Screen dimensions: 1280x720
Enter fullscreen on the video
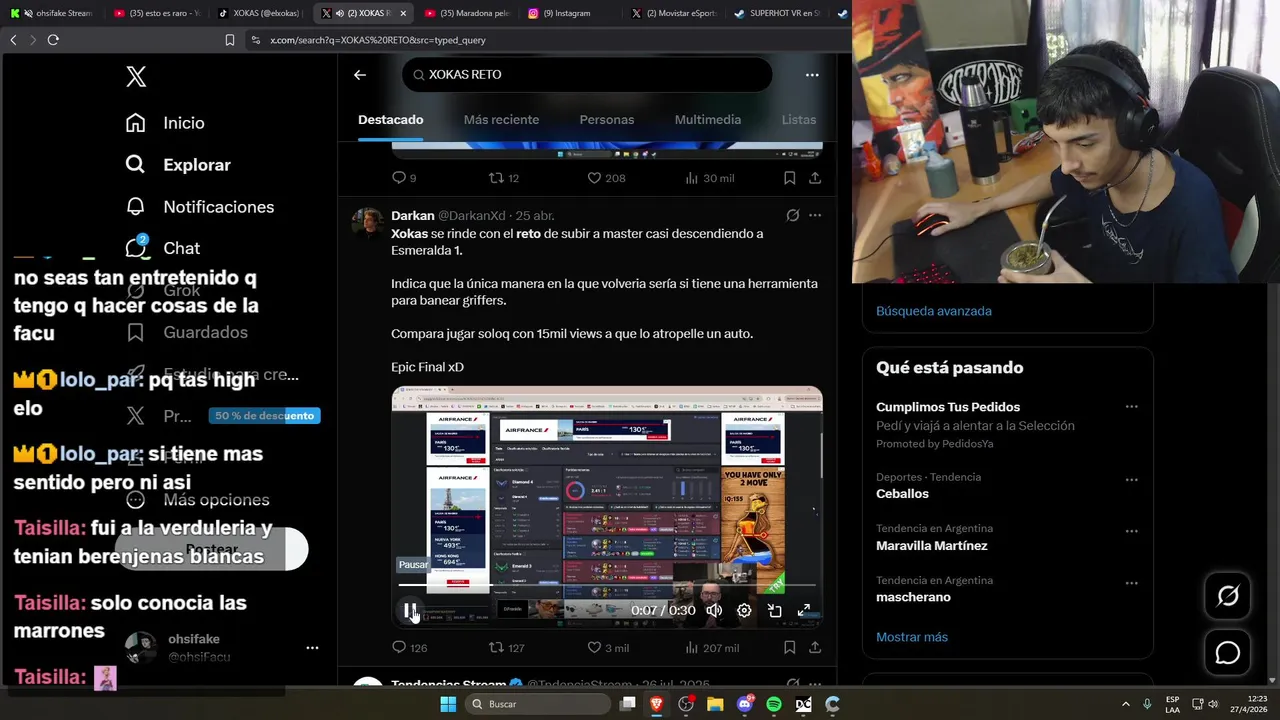tap(804, 610)
